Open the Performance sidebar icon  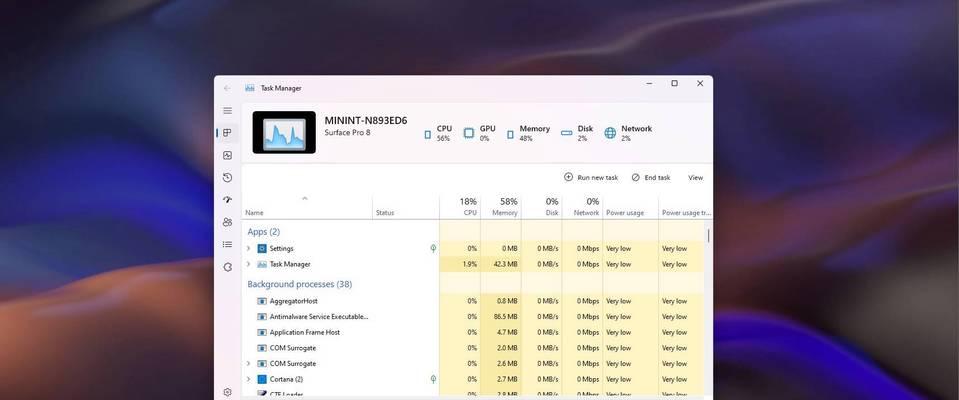pyautogui.click(x=228, y=155)
